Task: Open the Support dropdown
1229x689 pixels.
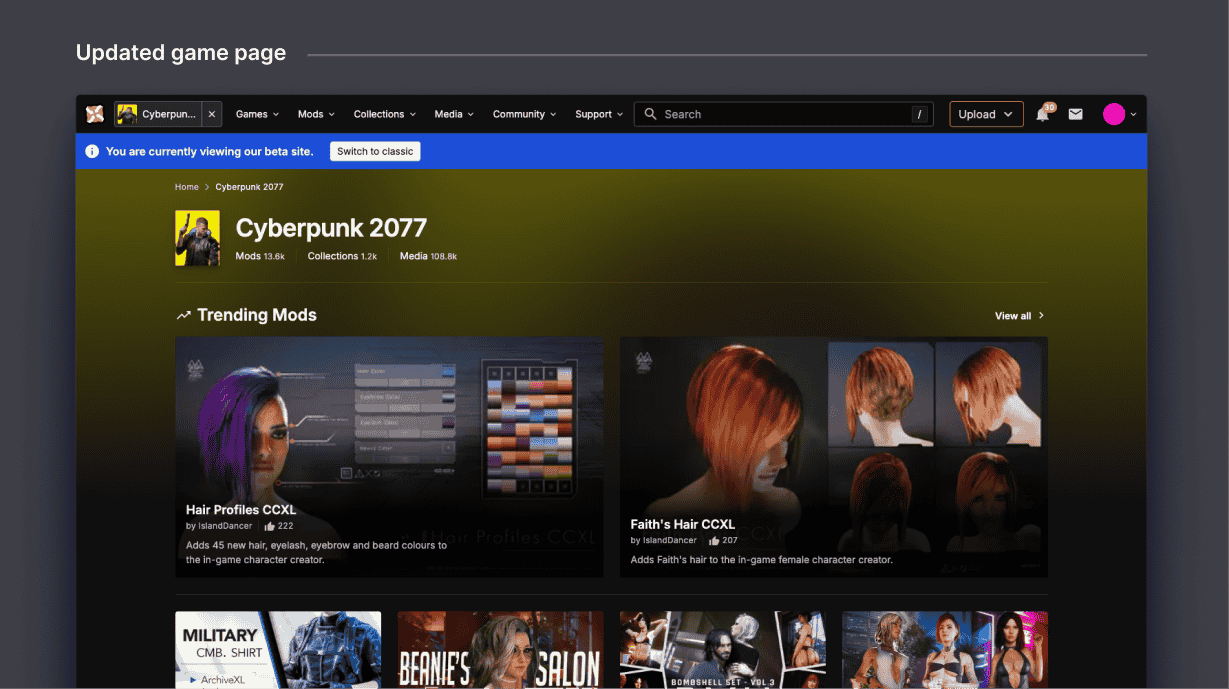Action: 599,114
